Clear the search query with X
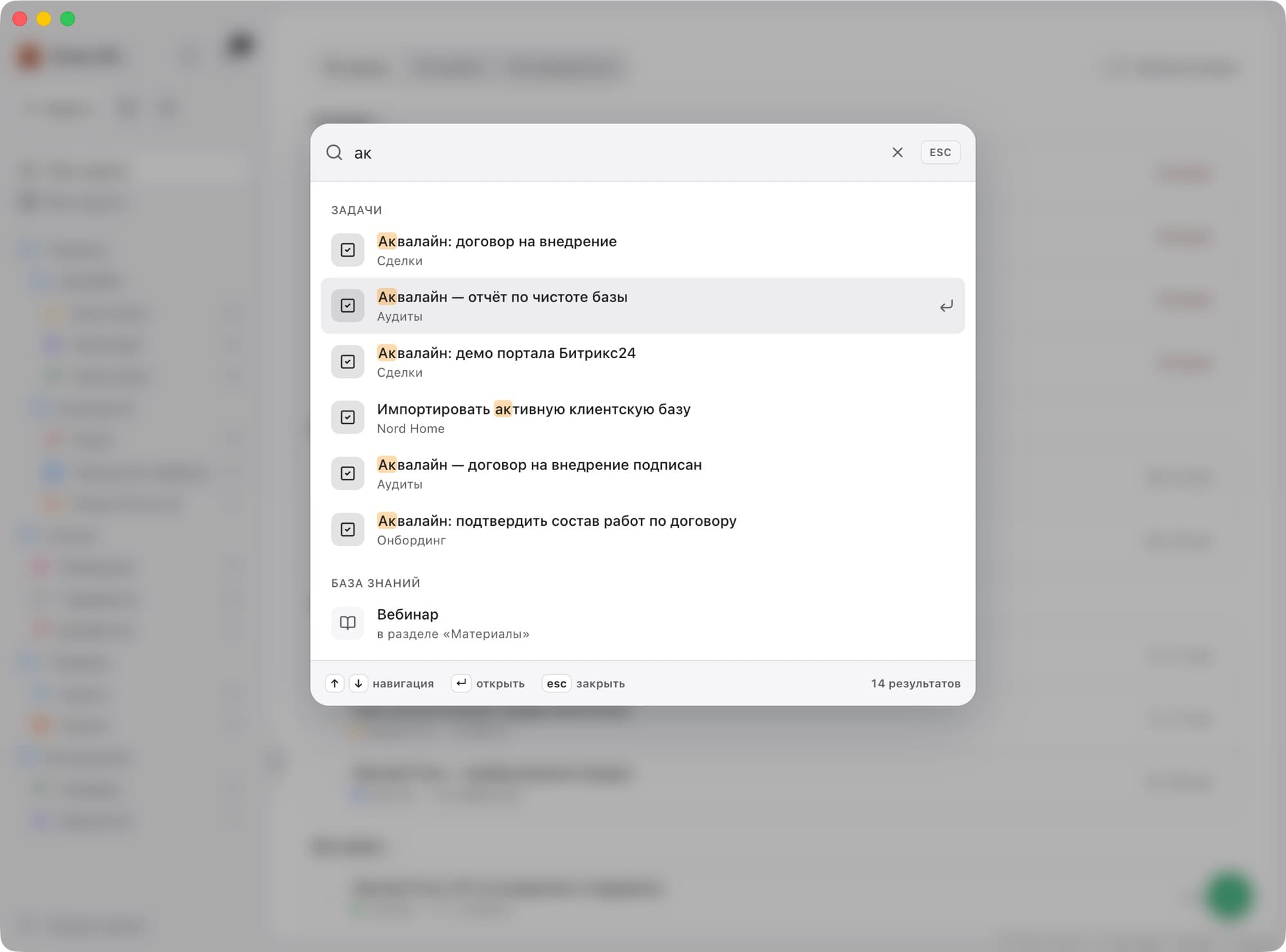The image size is (1286, 952). pos(898,152)
